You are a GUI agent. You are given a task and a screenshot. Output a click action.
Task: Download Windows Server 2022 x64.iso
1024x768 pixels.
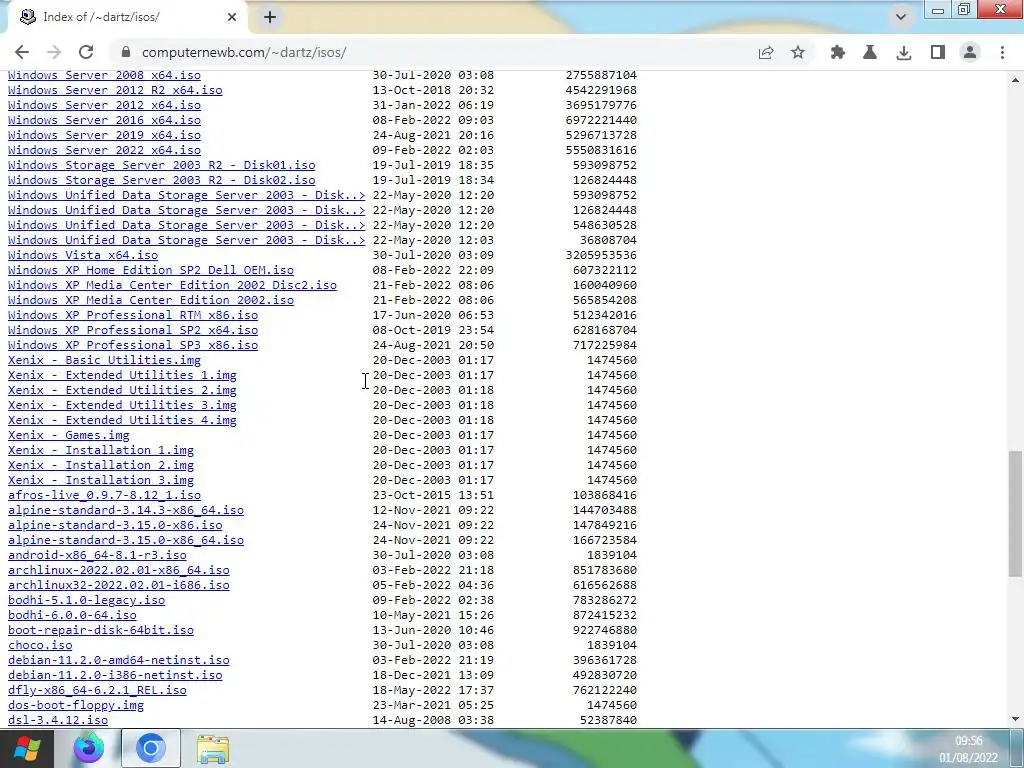104,150
